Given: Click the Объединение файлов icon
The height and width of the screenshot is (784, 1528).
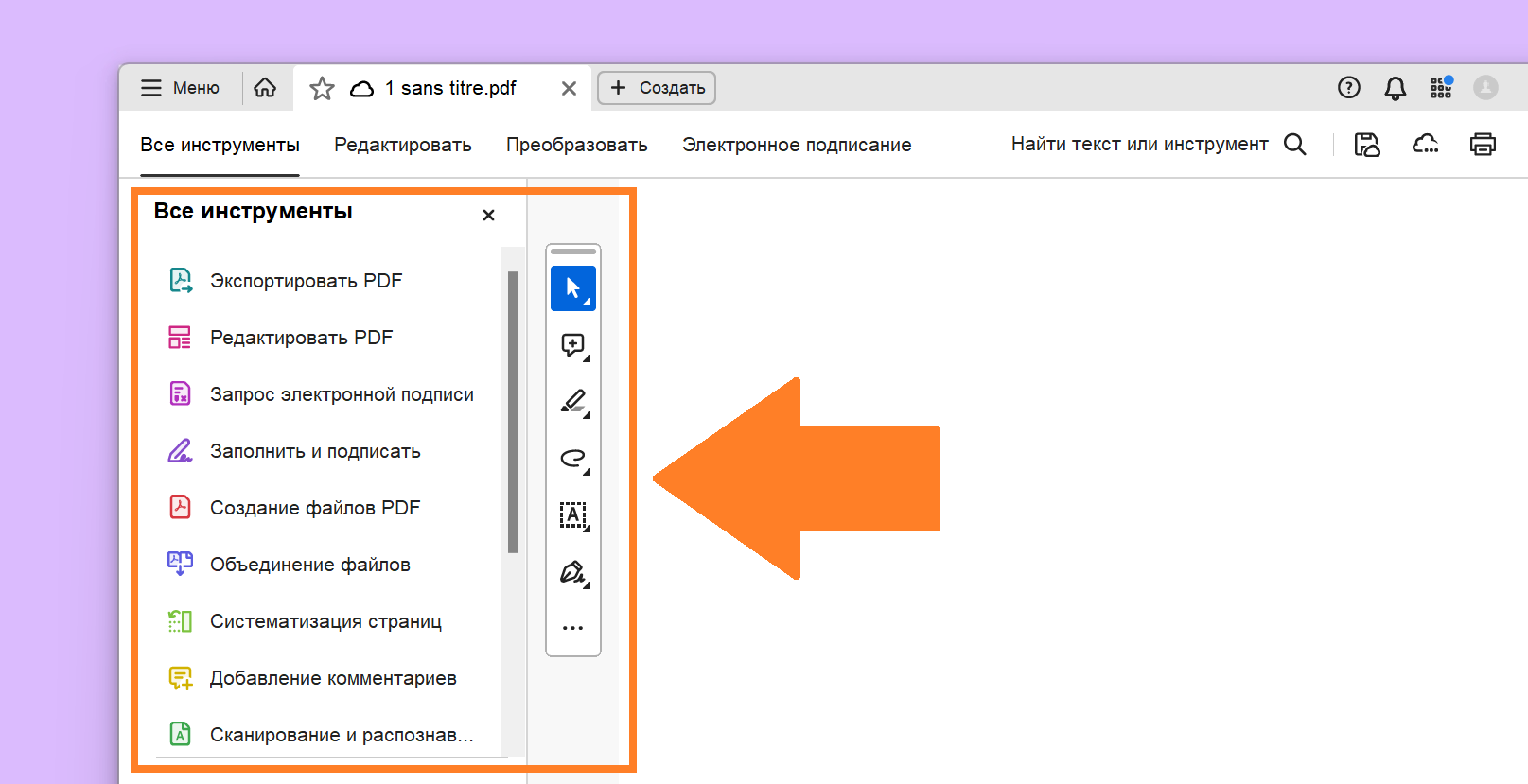Looking at the screenshot, I should click(180, 564).
